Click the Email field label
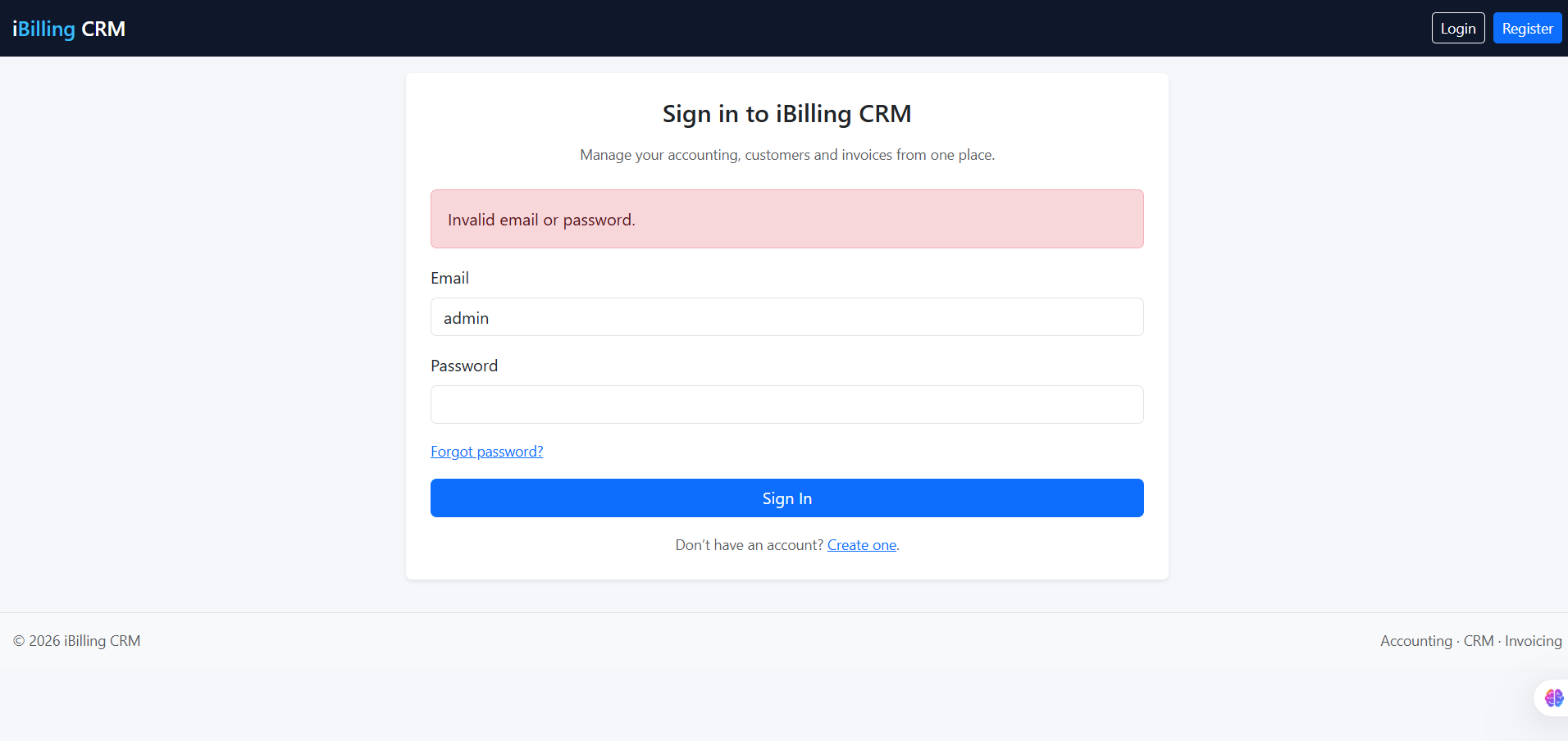 point(449,278)
